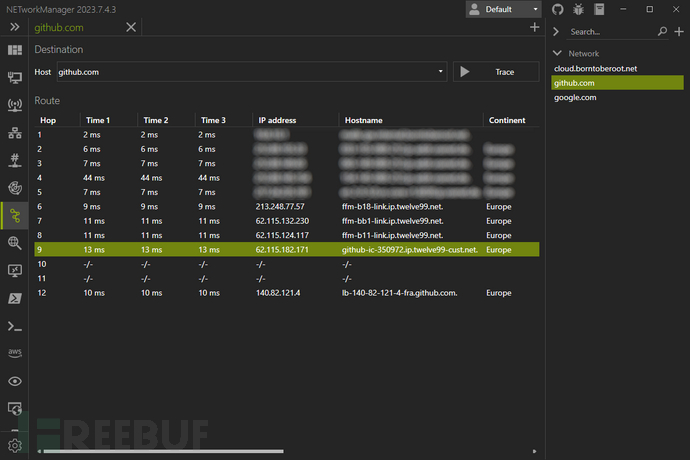Open the Ping Monitor radar icon

coord(15,188)
